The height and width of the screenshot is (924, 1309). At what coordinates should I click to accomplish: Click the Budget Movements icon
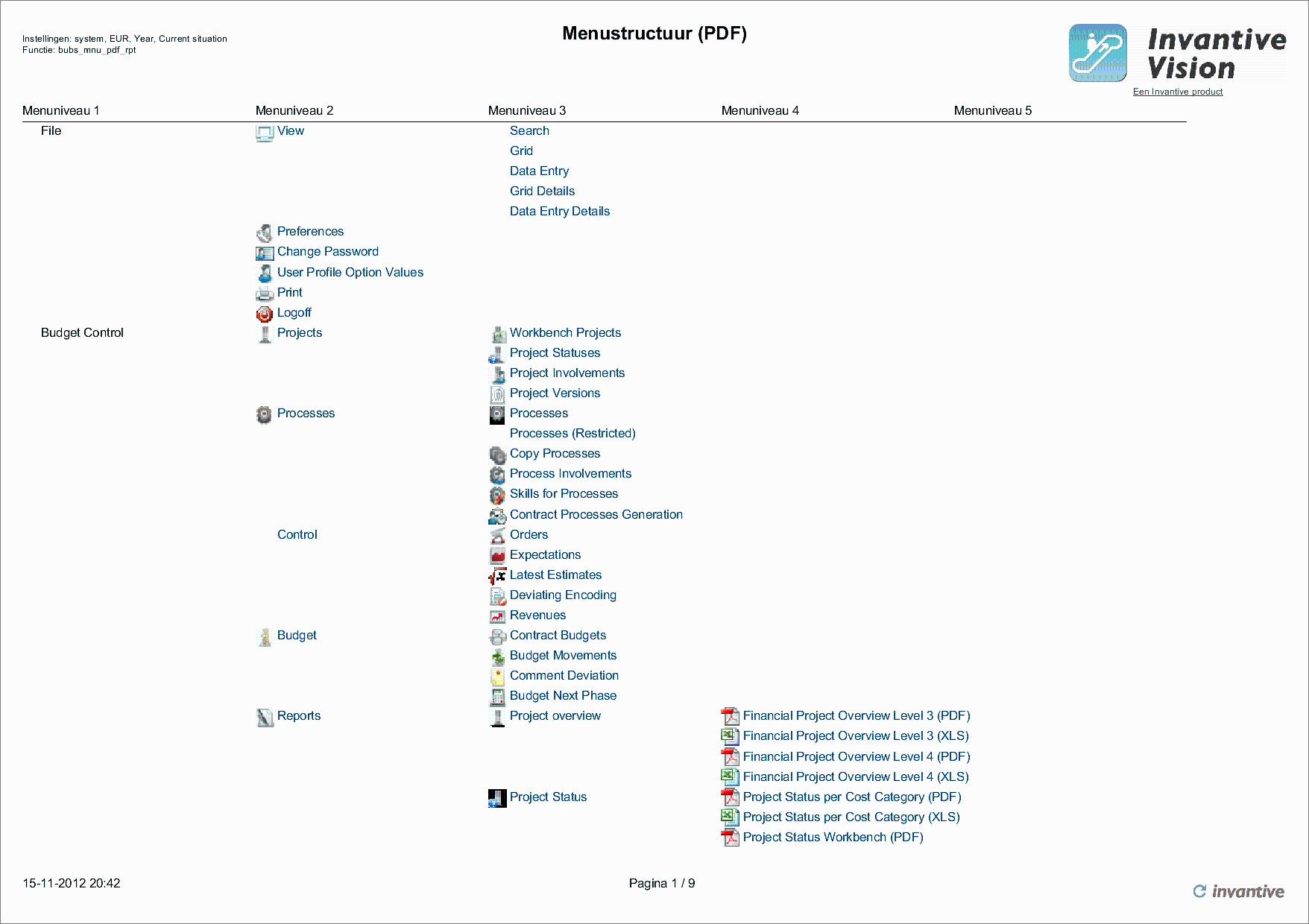[x=497, y=656]
